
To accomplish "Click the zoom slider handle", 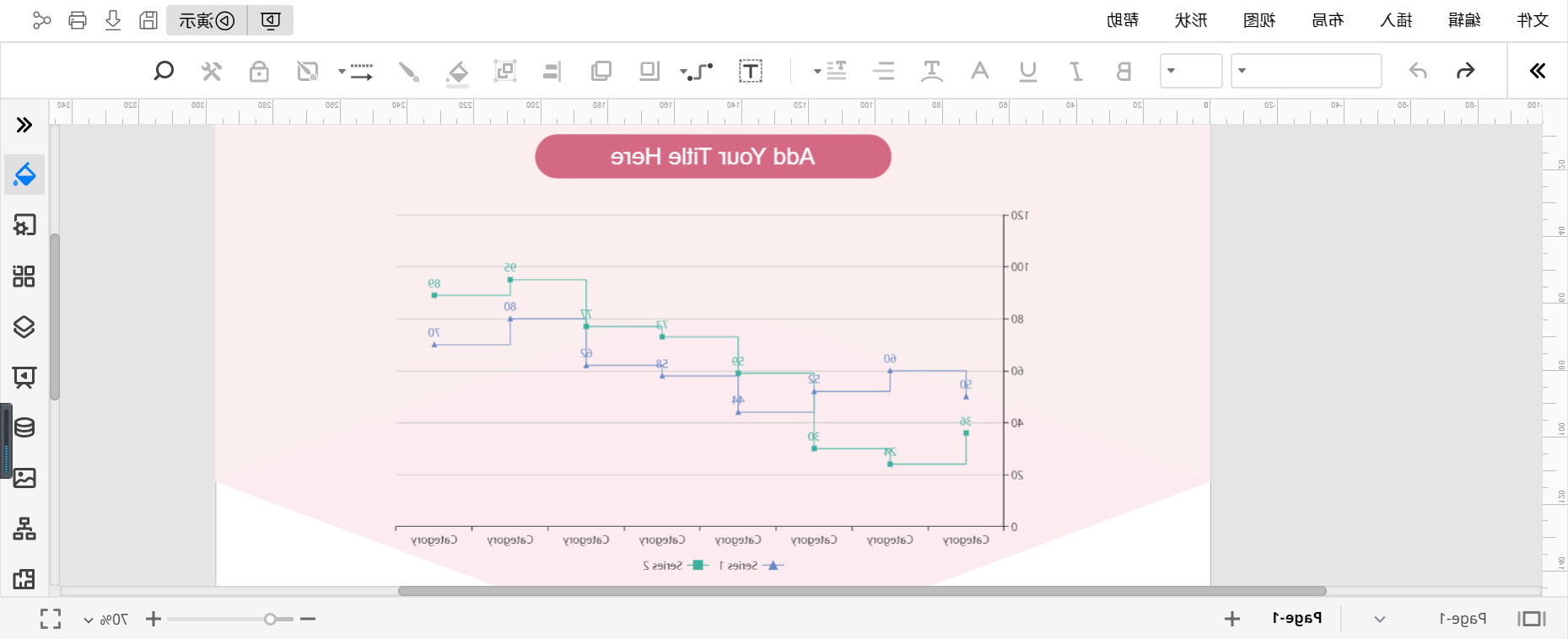I will tap(270, 619).
